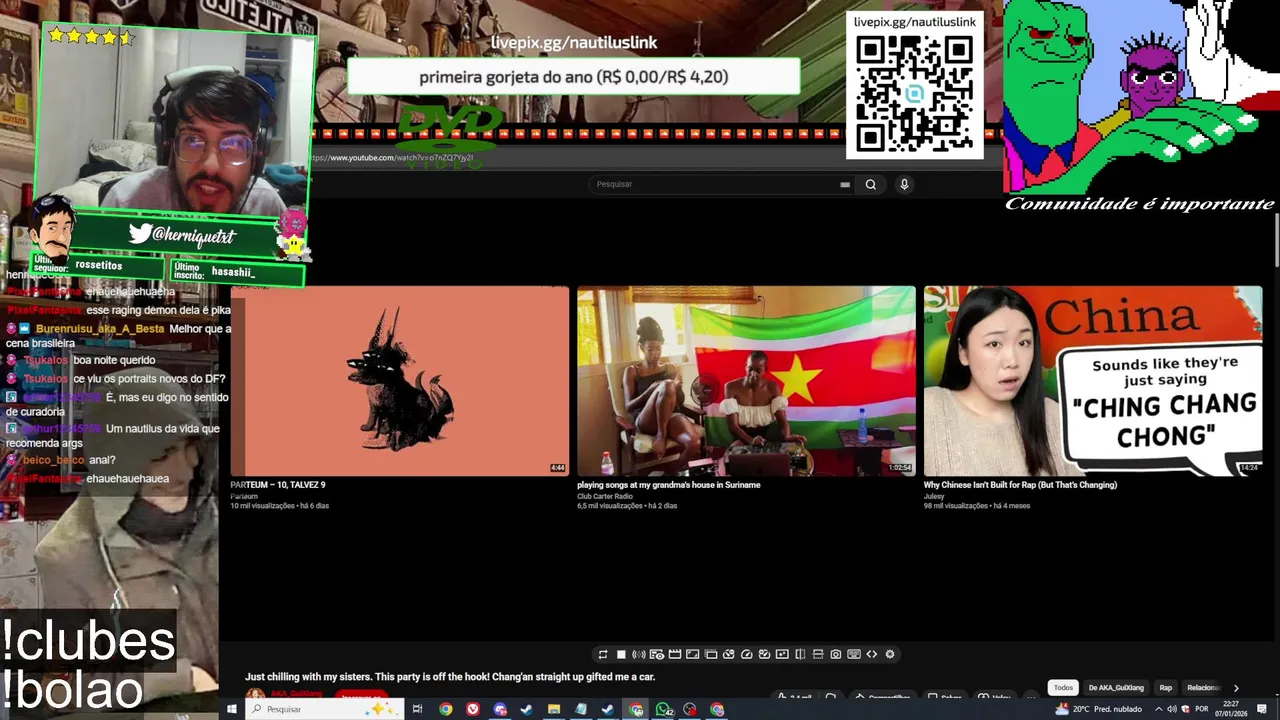Click the plain speedometer speed icon

(x=747, y=654)
